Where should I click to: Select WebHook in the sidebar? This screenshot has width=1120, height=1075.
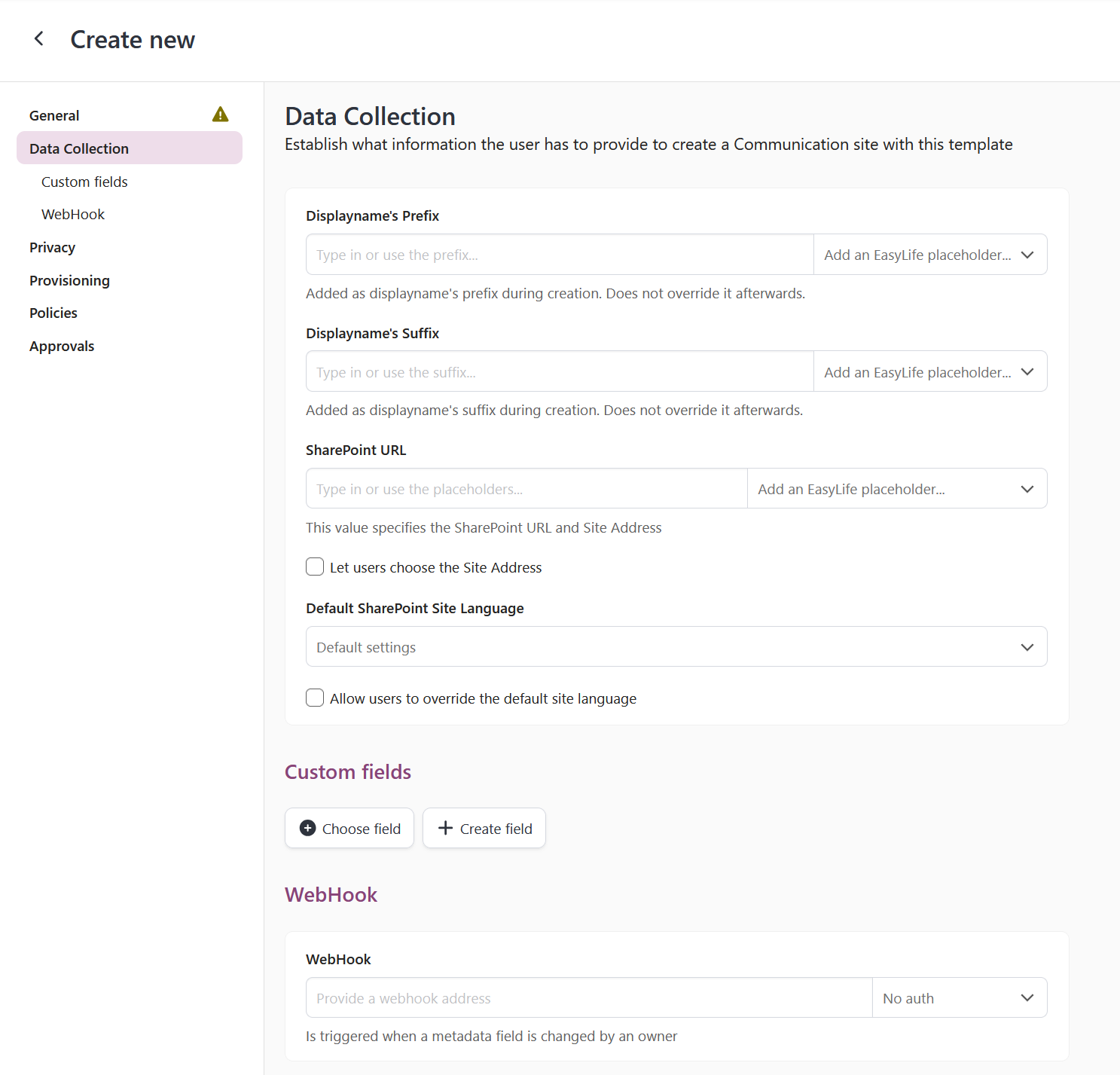[72, 214]
